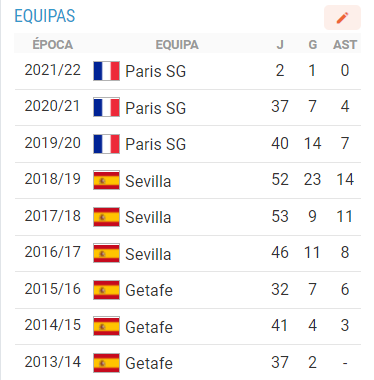Open Paris SG link for 2020/21
This screenshot has width=374, height=380.
pos(155,108)
